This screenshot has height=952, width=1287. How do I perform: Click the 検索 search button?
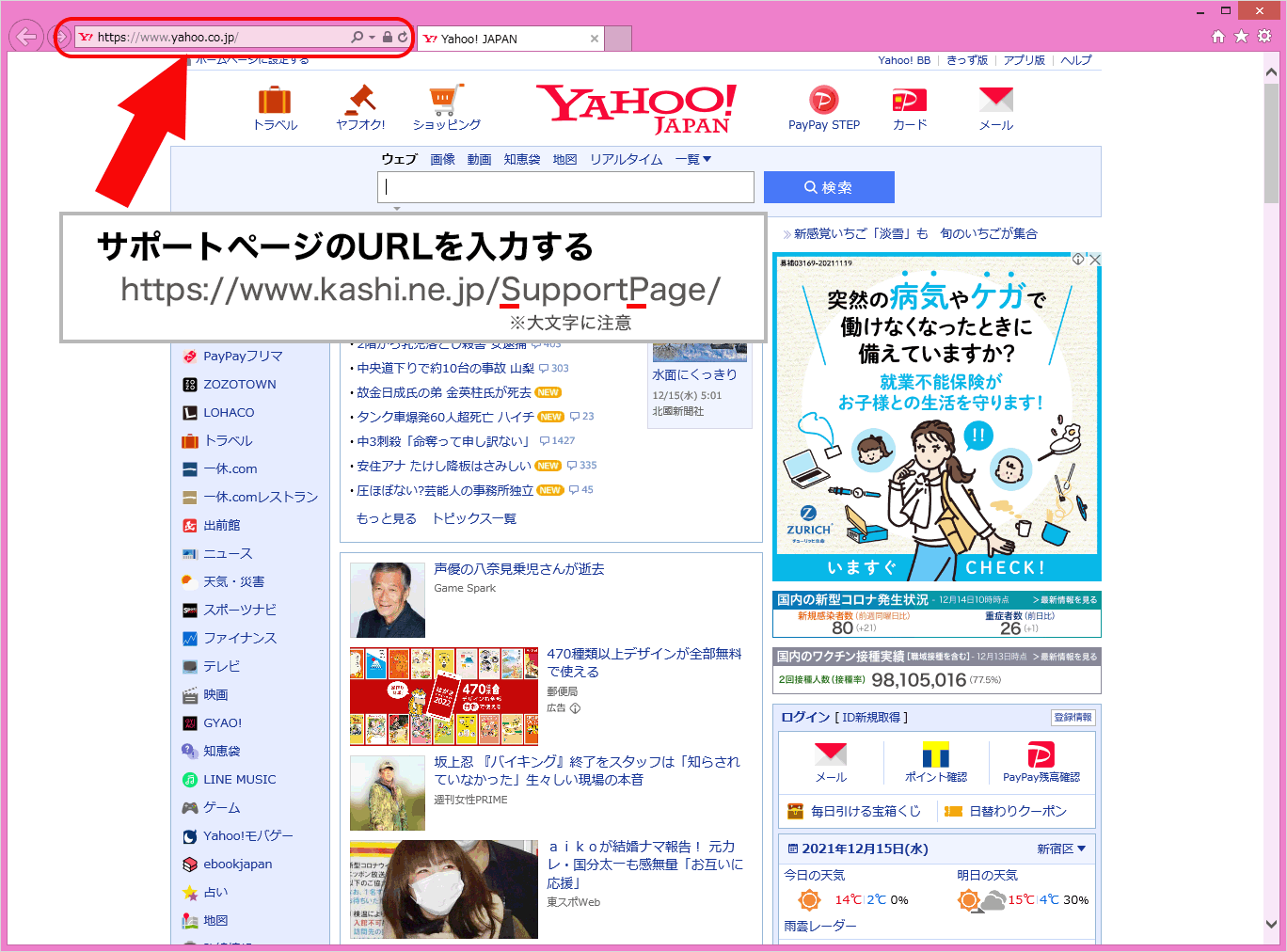[x=829, y=187]
